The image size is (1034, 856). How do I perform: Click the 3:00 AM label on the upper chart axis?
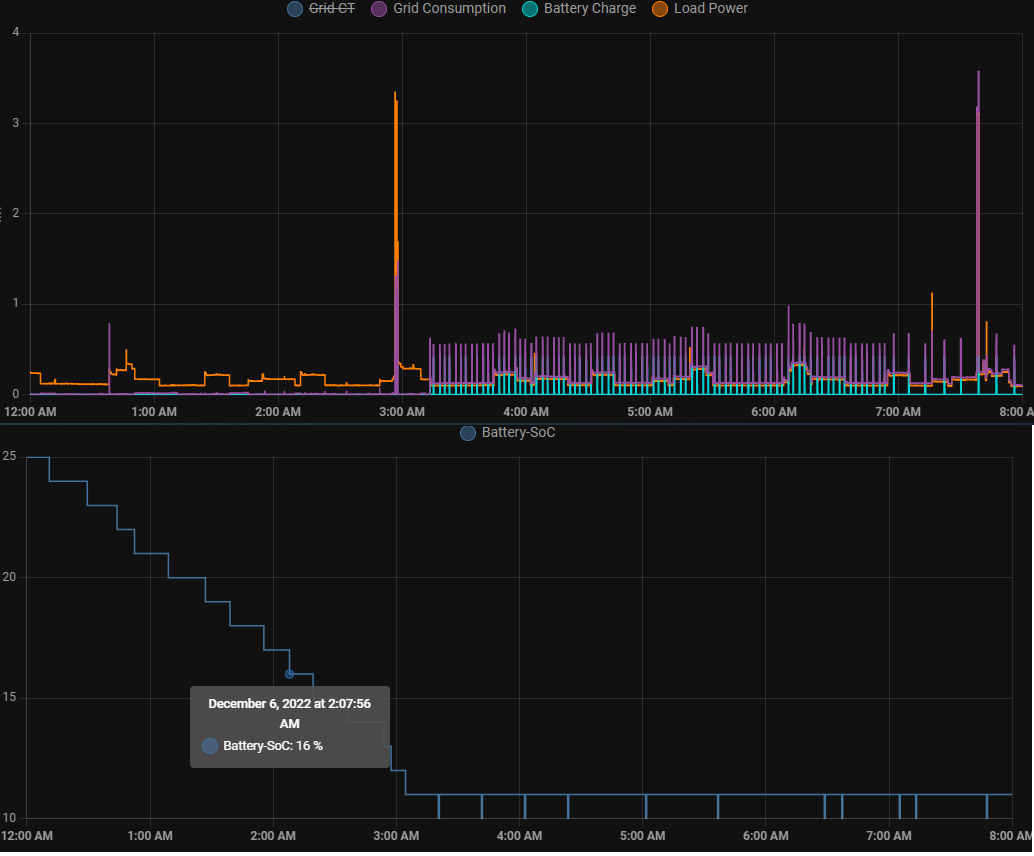coord(402,412)
